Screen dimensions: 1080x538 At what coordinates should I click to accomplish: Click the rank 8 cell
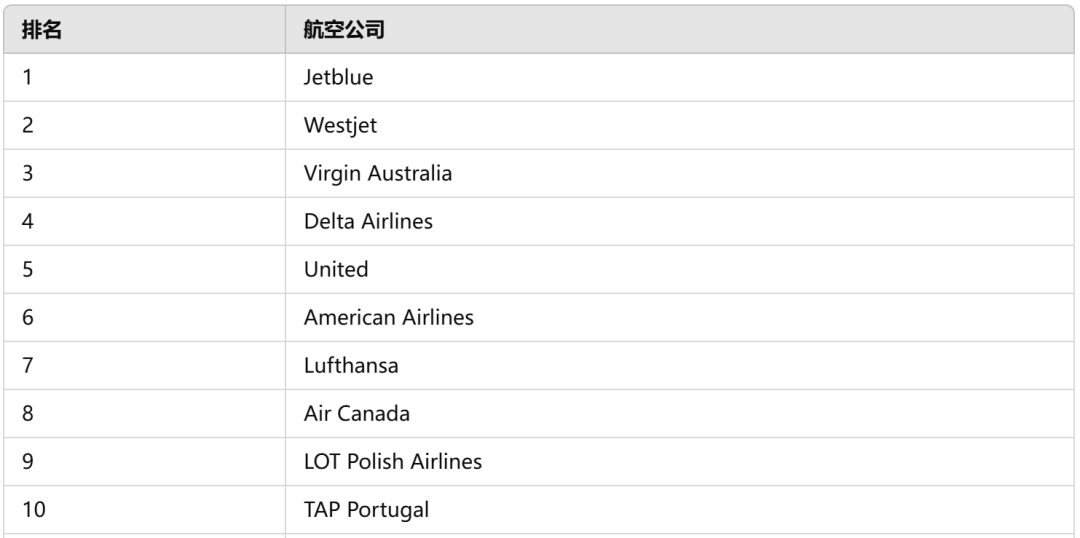[144, 414]
